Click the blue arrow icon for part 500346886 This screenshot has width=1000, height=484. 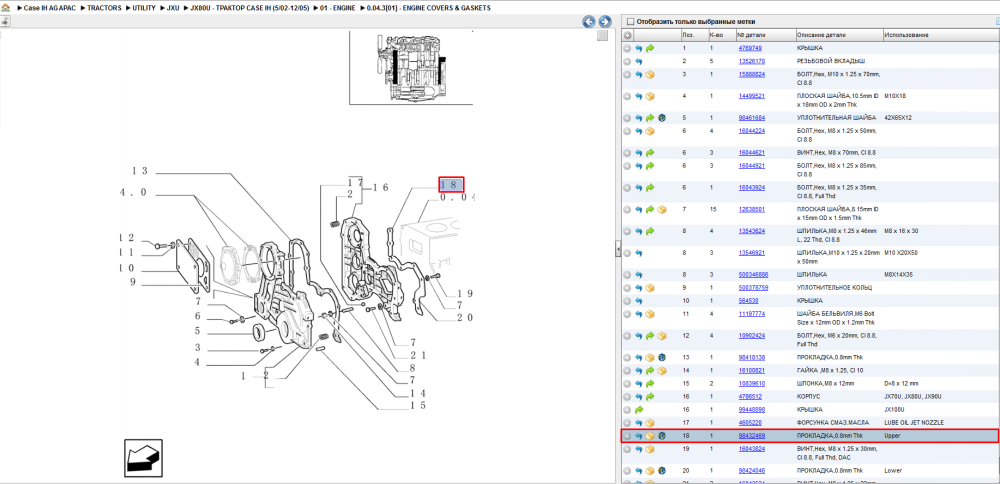point(638,275)
